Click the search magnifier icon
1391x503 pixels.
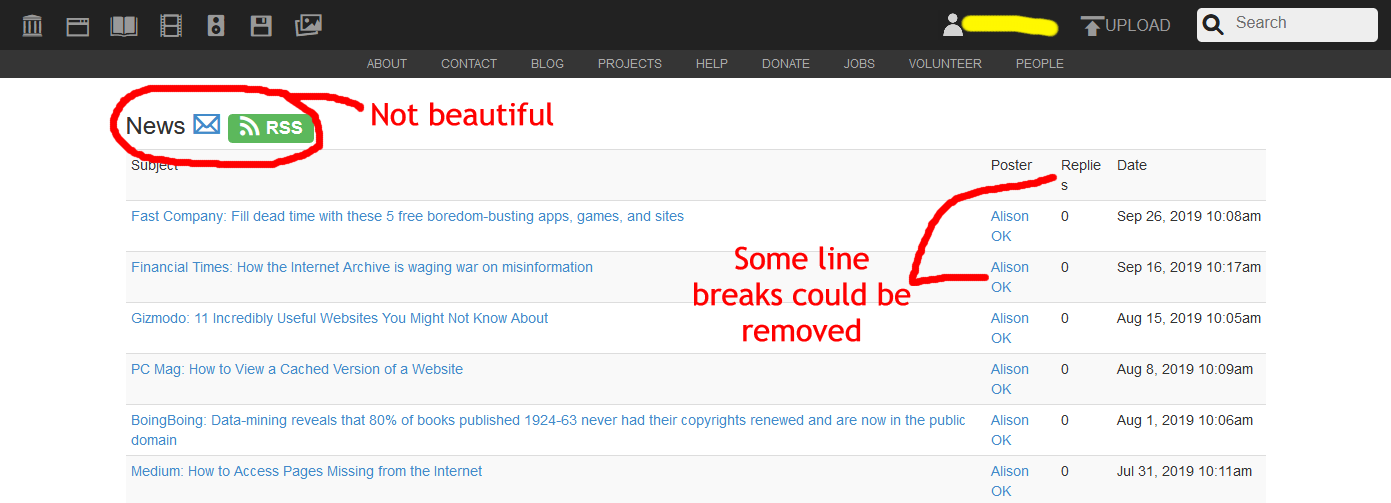tap(1213, 25)
